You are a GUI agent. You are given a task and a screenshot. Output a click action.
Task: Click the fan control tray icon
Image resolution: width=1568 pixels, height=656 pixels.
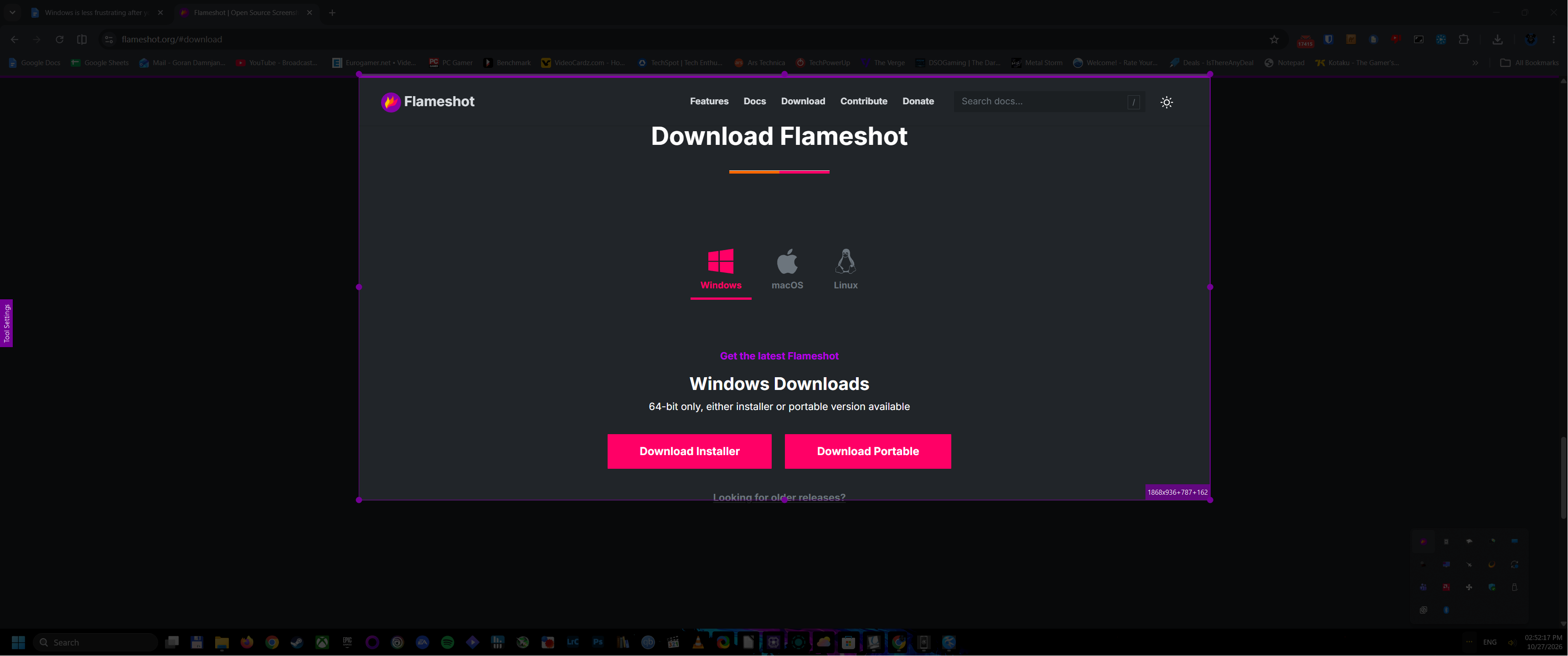click(x=1469, y=588)
